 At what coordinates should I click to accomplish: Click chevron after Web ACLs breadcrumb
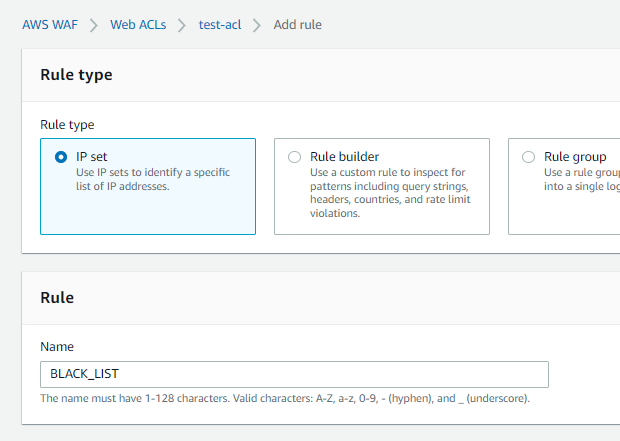pos(180,24)
